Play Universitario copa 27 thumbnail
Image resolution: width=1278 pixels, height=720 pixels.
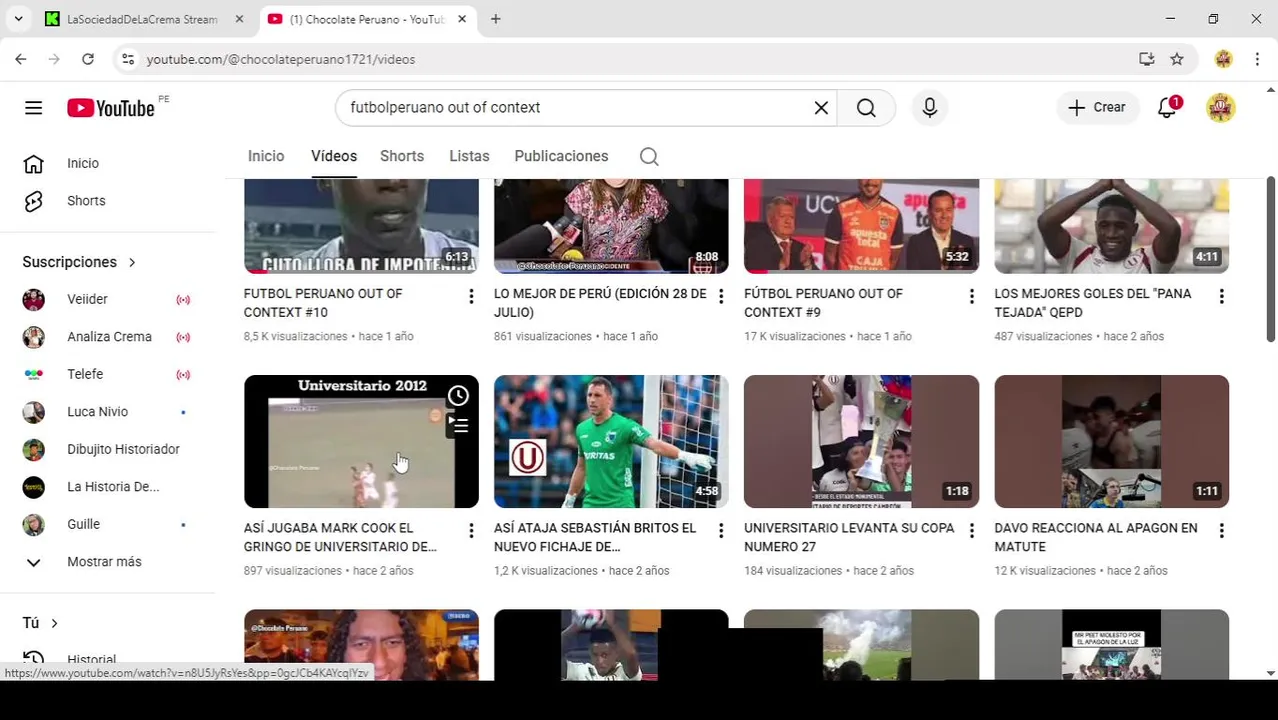(x=861, y=441)
